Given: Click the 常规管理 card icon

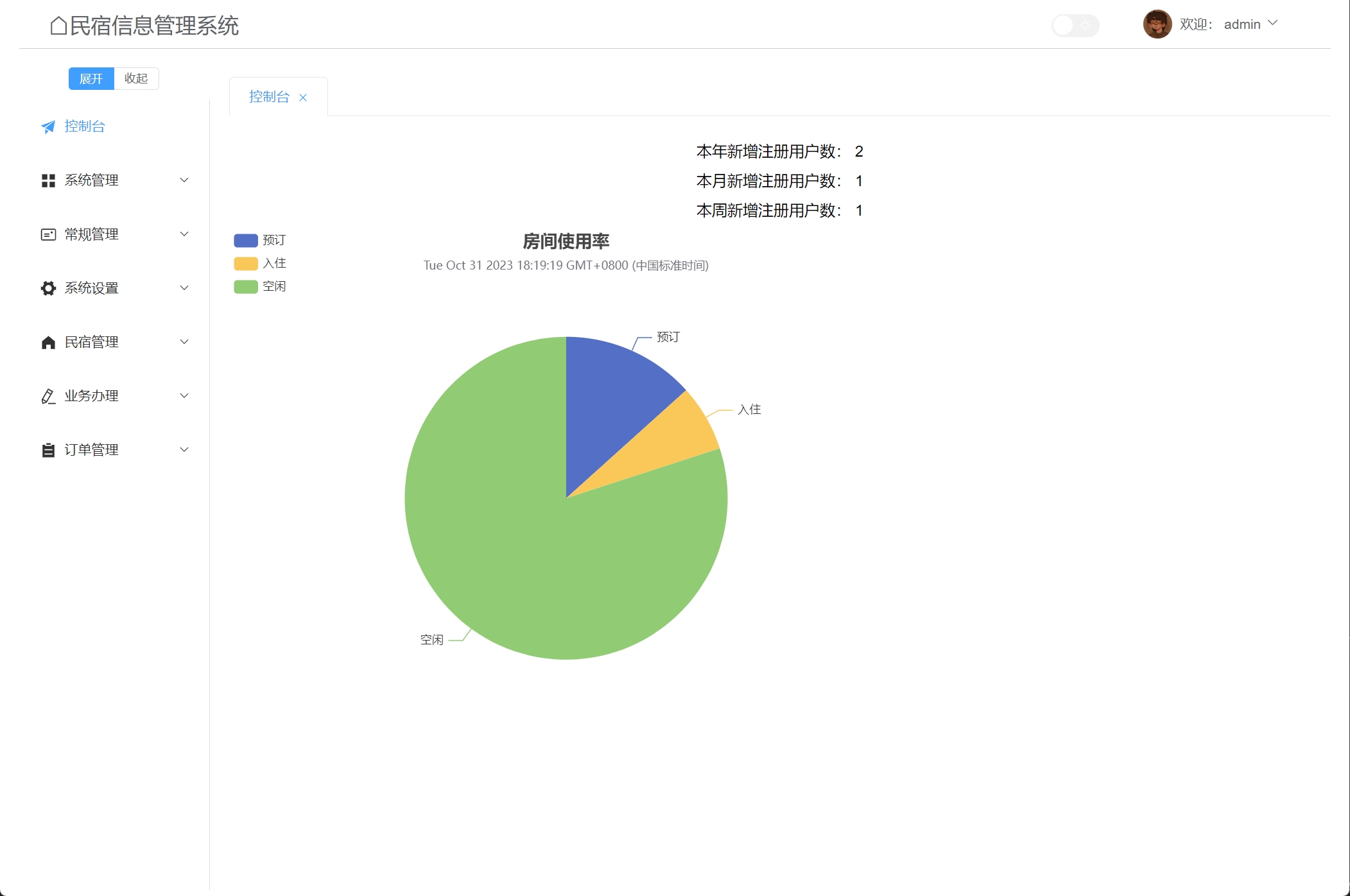Looking at the screenshot, I should (48, 235).
